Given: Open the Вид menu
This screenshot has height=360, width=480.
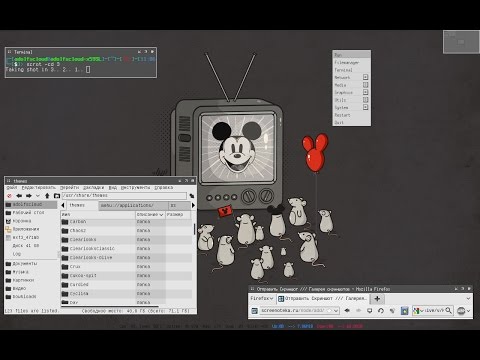Looking at the screenshot, I should click(113, 188).
